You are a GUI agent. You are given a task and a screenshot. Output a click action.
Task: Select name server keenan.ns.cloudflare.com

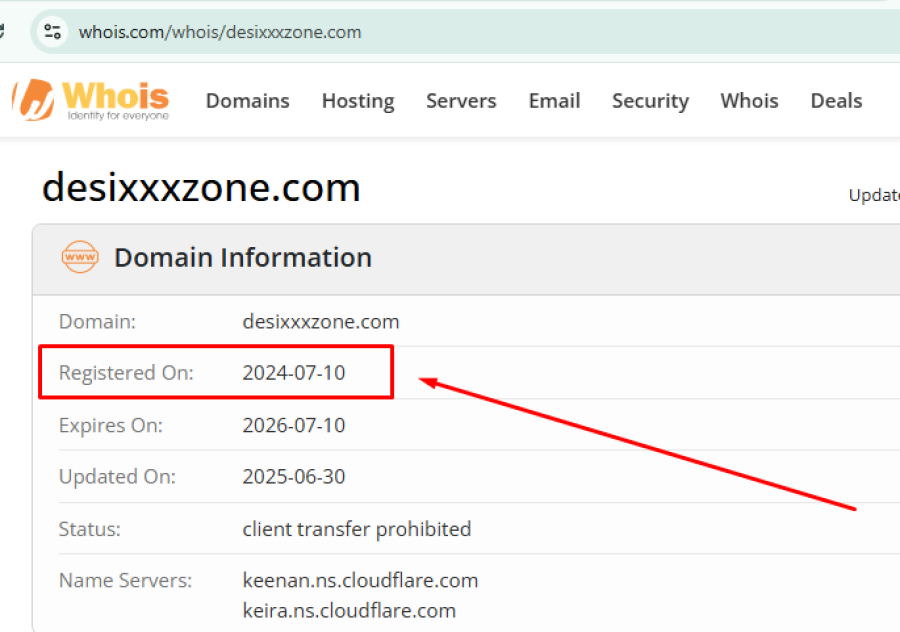[x=360, y=580]
